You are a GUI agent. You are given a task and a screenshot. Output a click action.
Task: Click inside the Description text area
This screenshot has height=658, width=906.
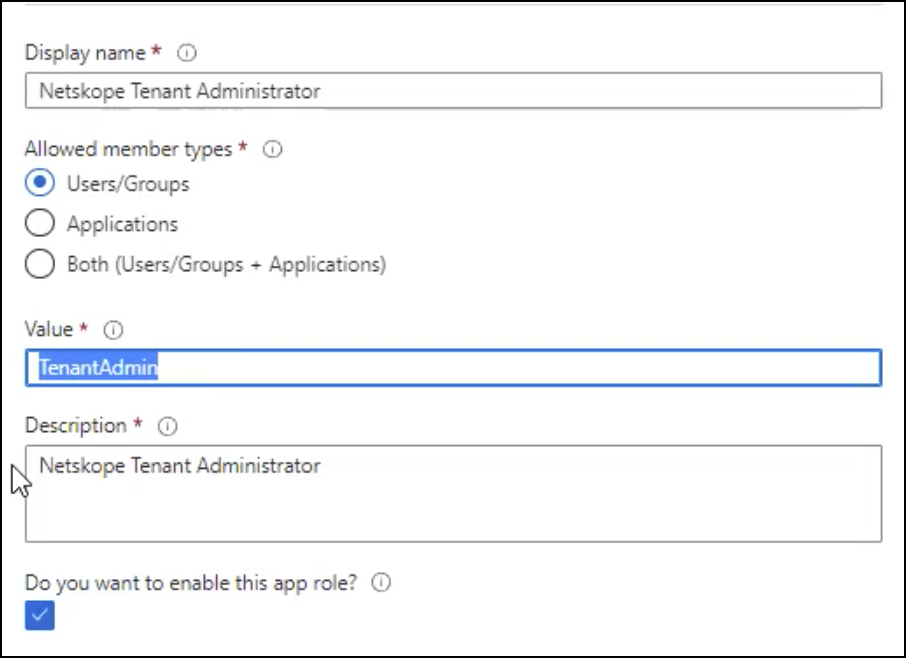(x=454, y=493)
